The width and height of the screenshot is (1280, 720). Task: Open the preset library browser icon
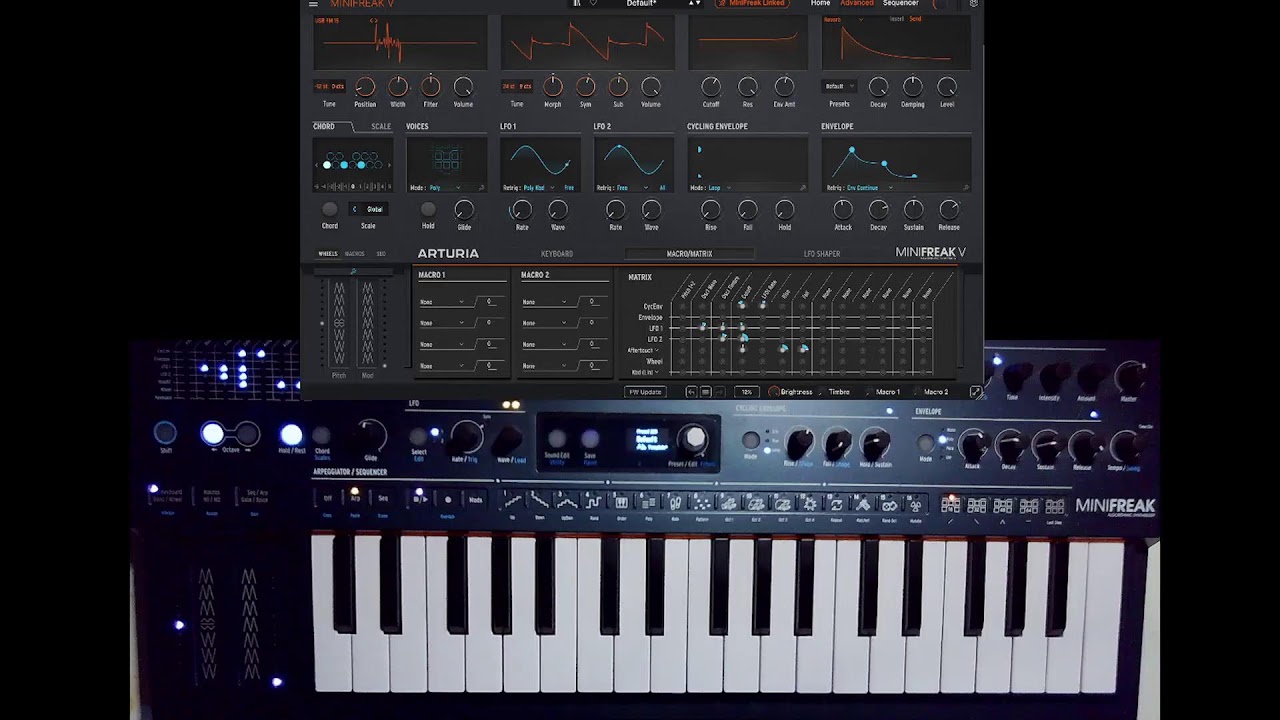click(x=576, y=4)
